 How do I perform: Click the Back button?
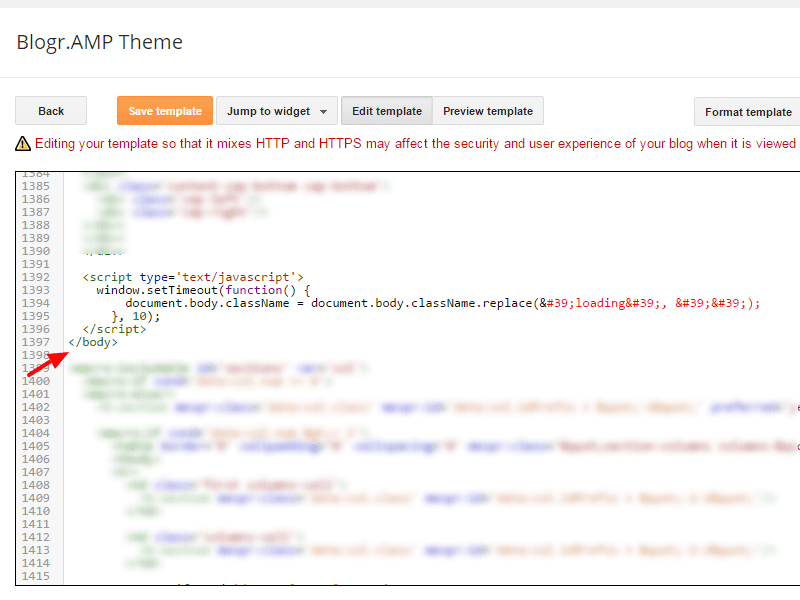(51, 111)
